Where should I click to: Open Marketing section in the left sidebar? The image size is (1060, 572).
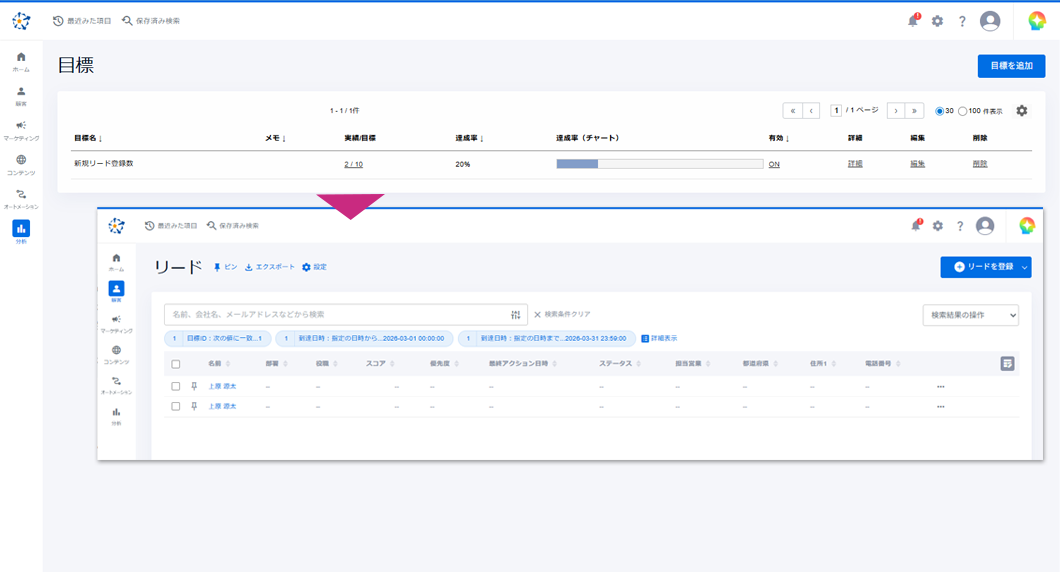click(x=21, y=130)
